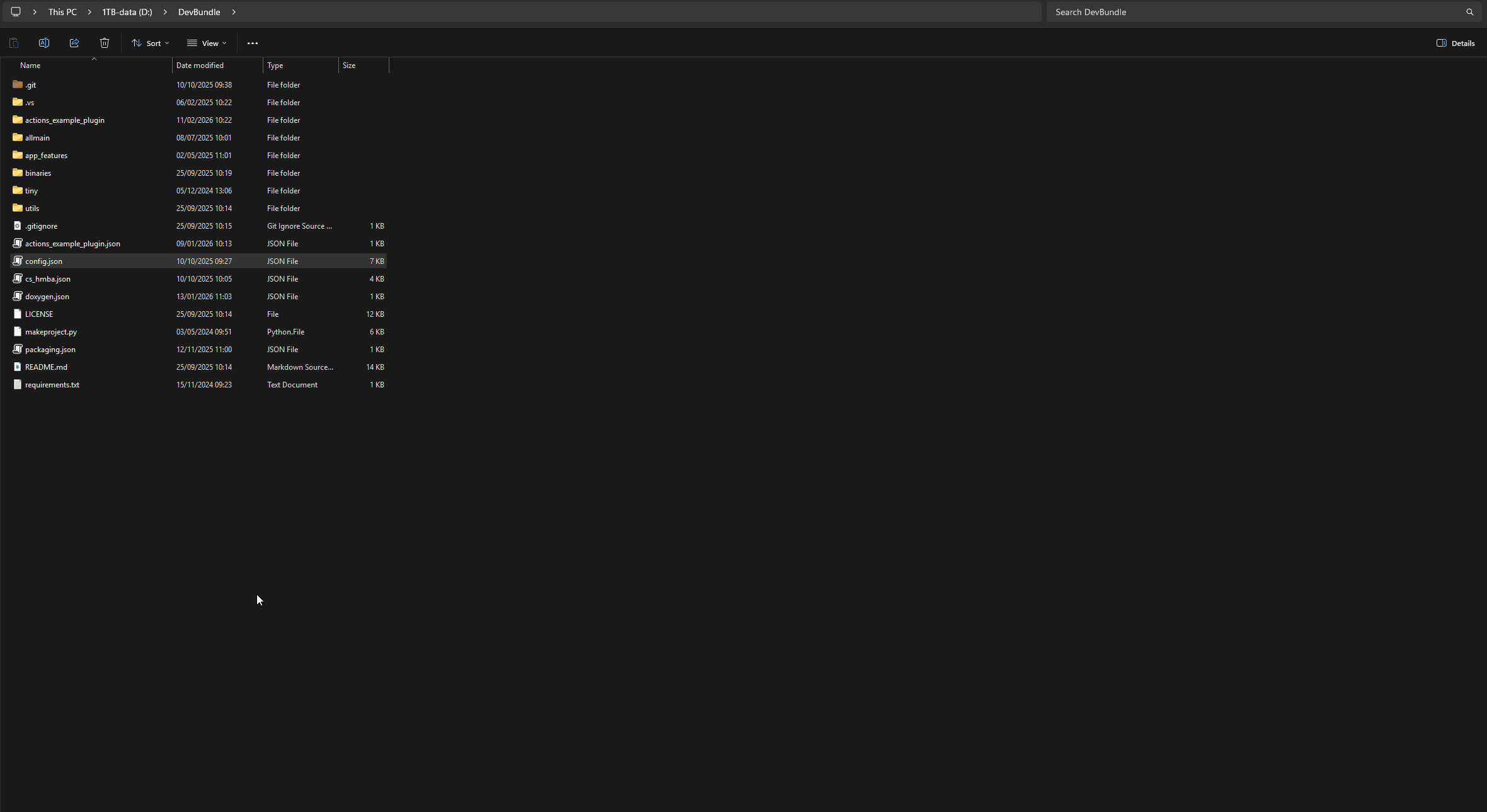Viewport: 1487px width, 812px height.
Task: Click the cs_hmba.json file icon
Action: pyautogui.click(x=18, y=278)
